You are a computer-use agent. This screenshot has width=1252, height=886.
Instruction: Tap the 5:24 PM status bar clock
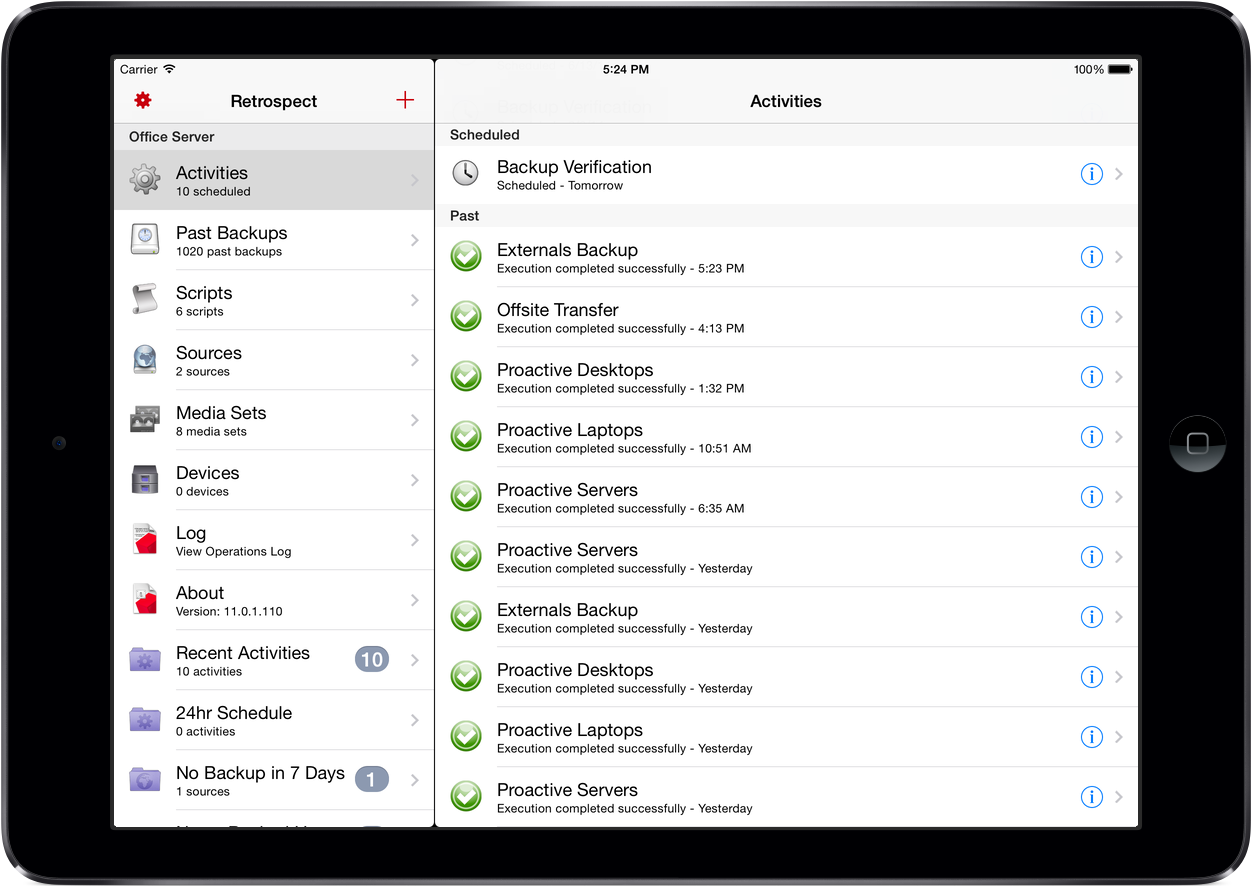point(626,70)
